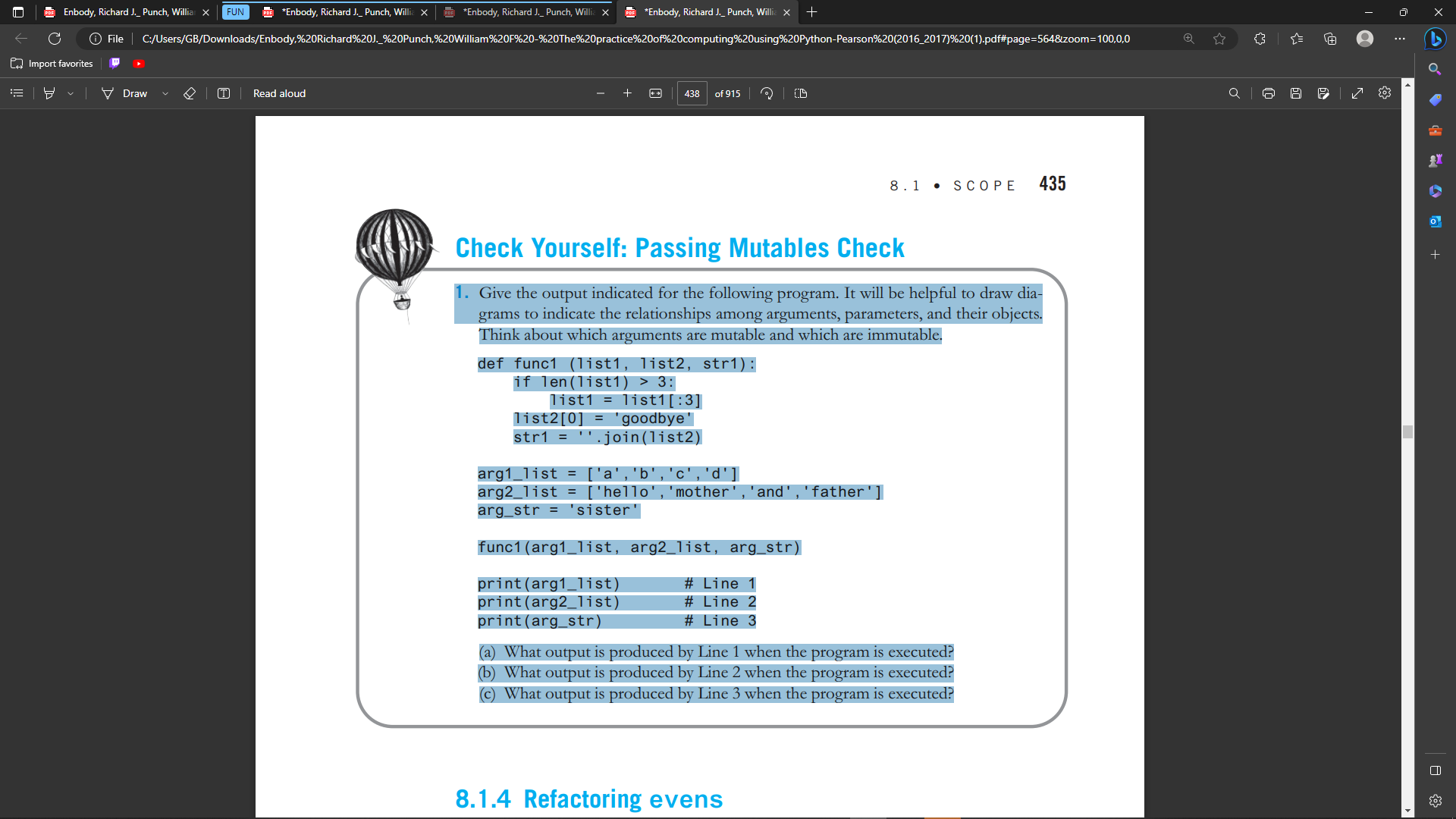Click the Read aloud button
Screen dimensions: 1456x819
[279, 93]
